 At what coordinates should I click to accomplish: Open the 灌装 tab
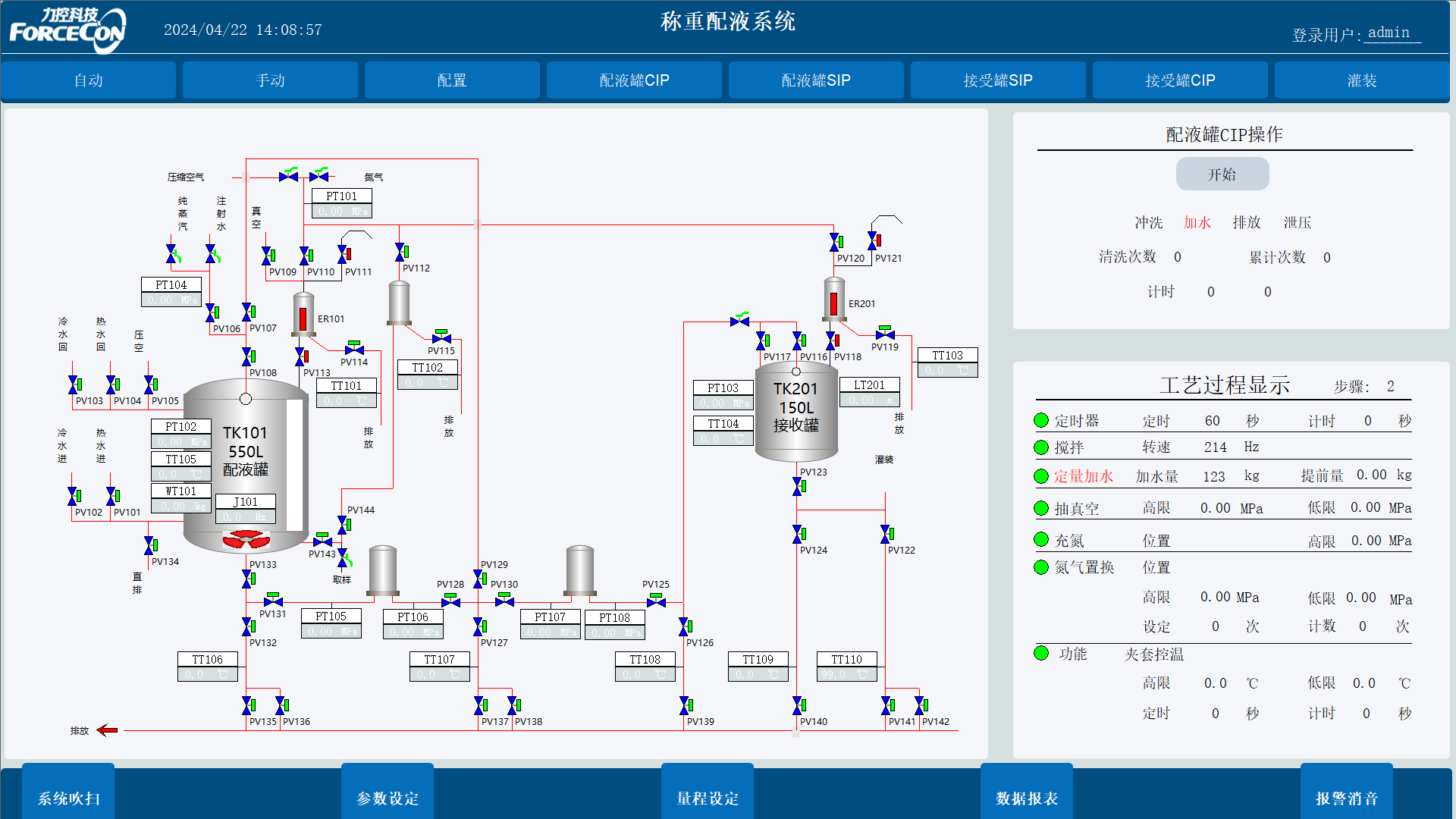coord(1361,80)
